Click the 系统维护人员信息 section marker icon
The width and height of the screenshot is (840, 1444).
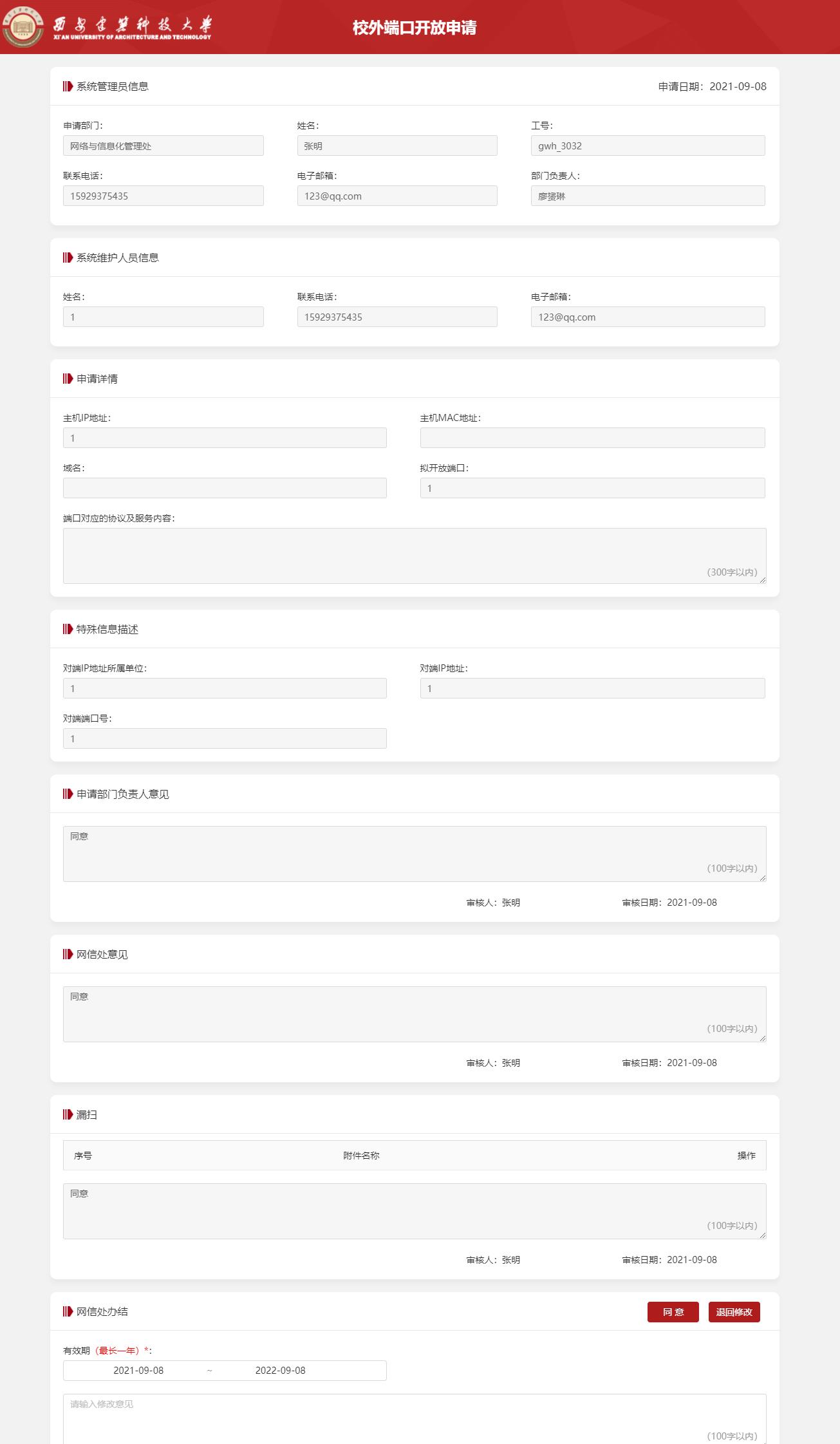(68, 258)
